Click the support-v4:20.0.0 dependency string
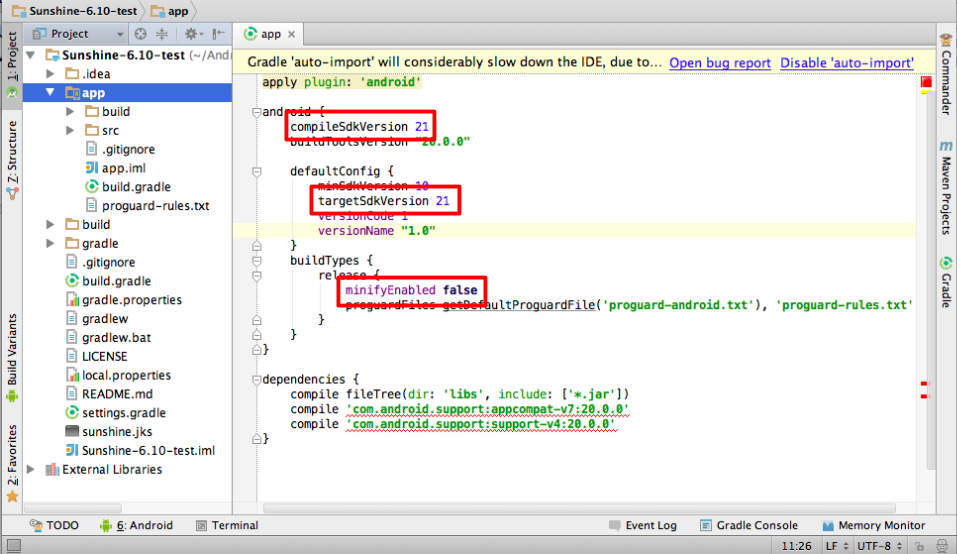 (480, 424)
